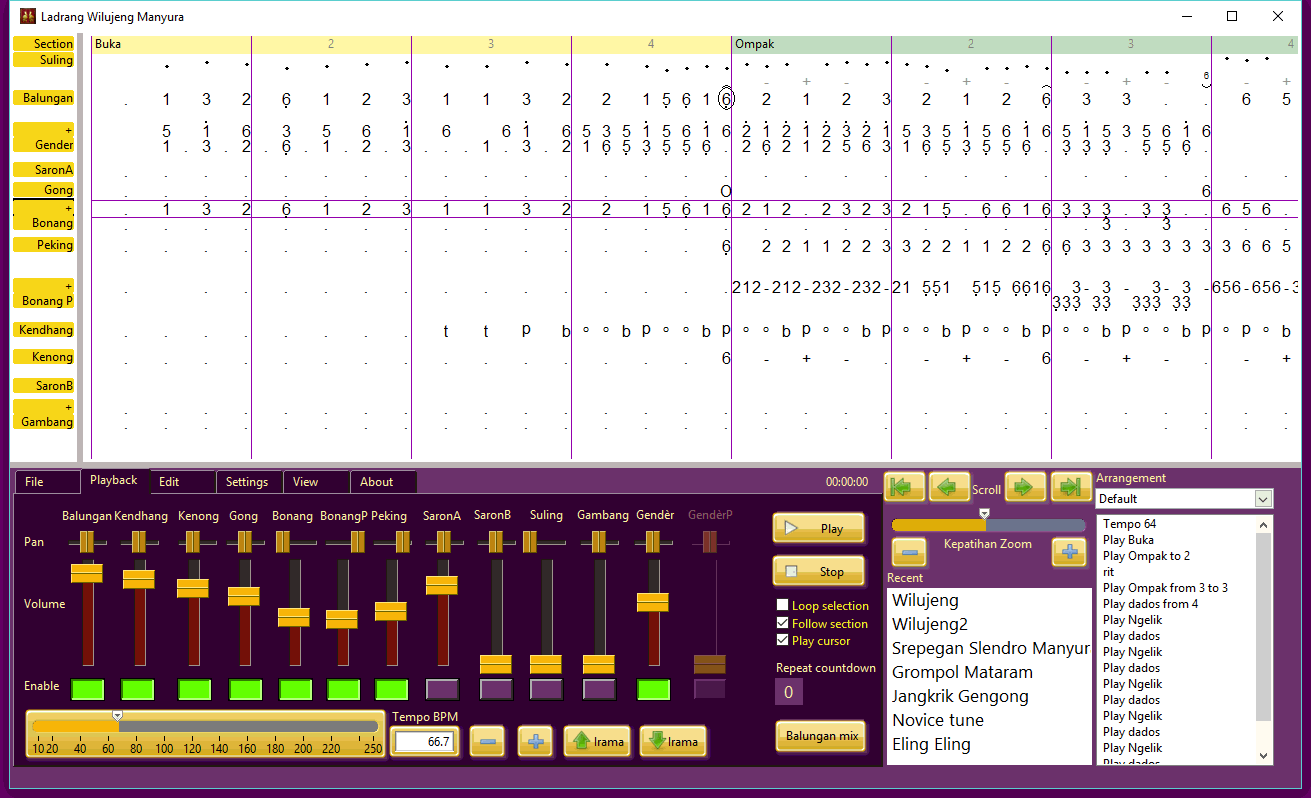Click the Tempo BPM input field
Image resolution: width=1311 pixels, height=798 pixels.
click(424, 742)
